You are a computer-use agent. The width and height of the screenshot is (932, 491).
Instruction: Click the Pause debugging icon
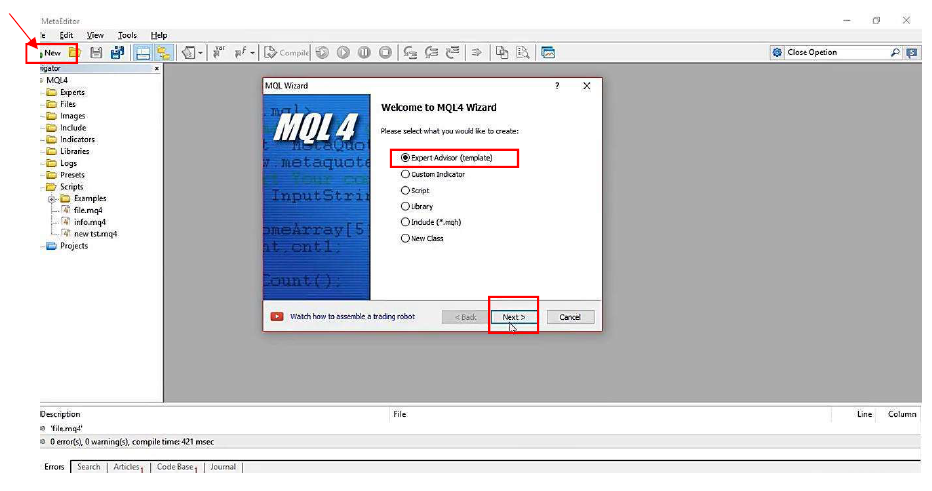[364, 53]
